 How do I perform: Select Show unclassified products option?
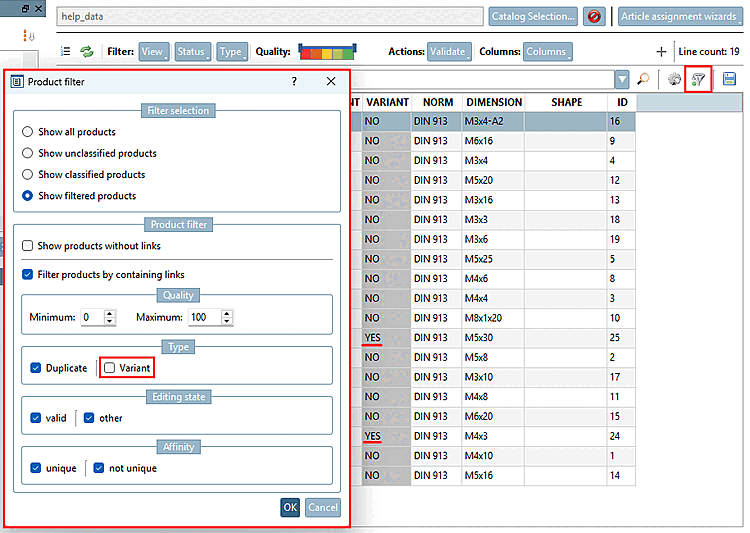[x=27, y=153]
